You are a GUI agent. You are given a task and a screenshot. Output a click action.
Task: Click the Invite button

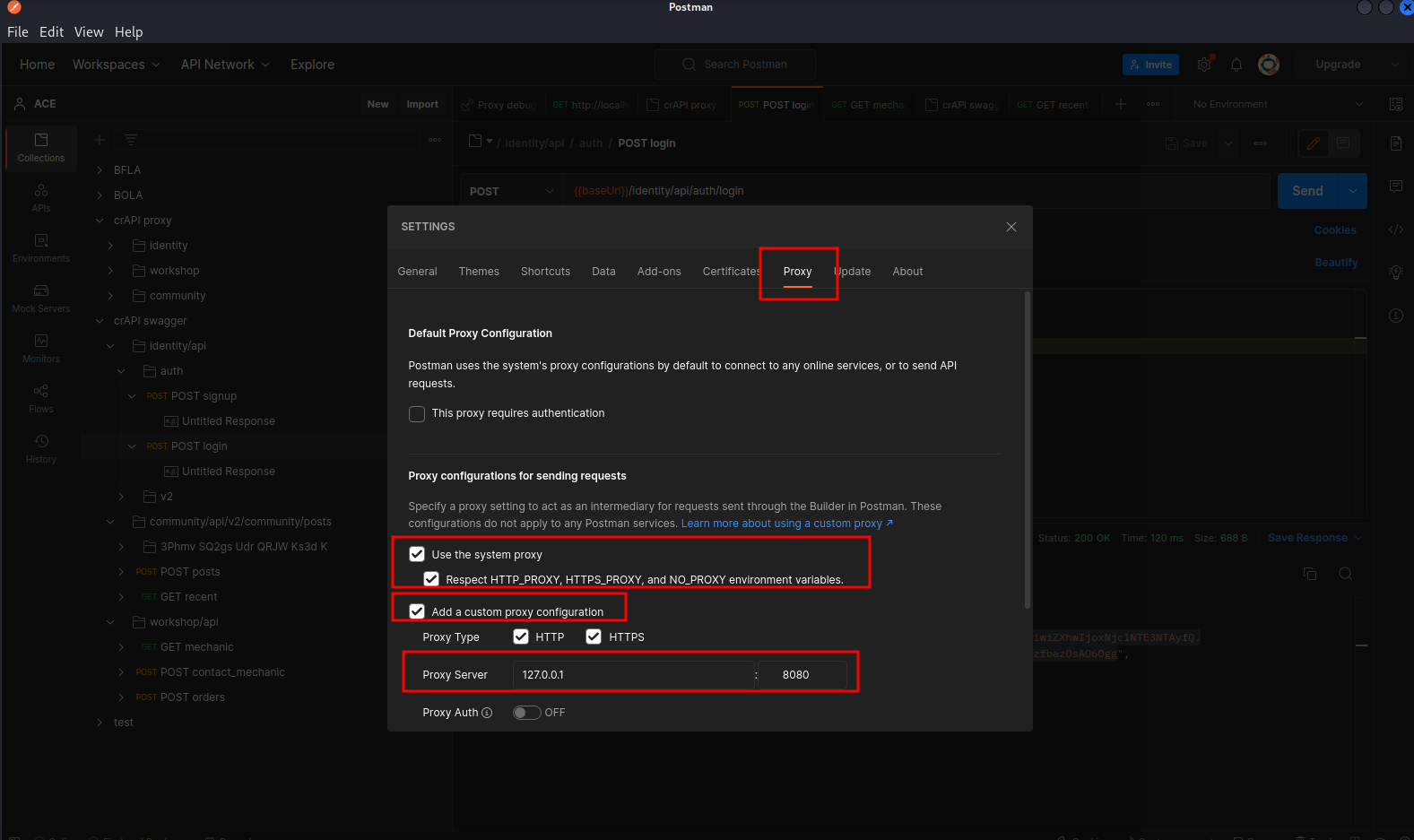1150,65
